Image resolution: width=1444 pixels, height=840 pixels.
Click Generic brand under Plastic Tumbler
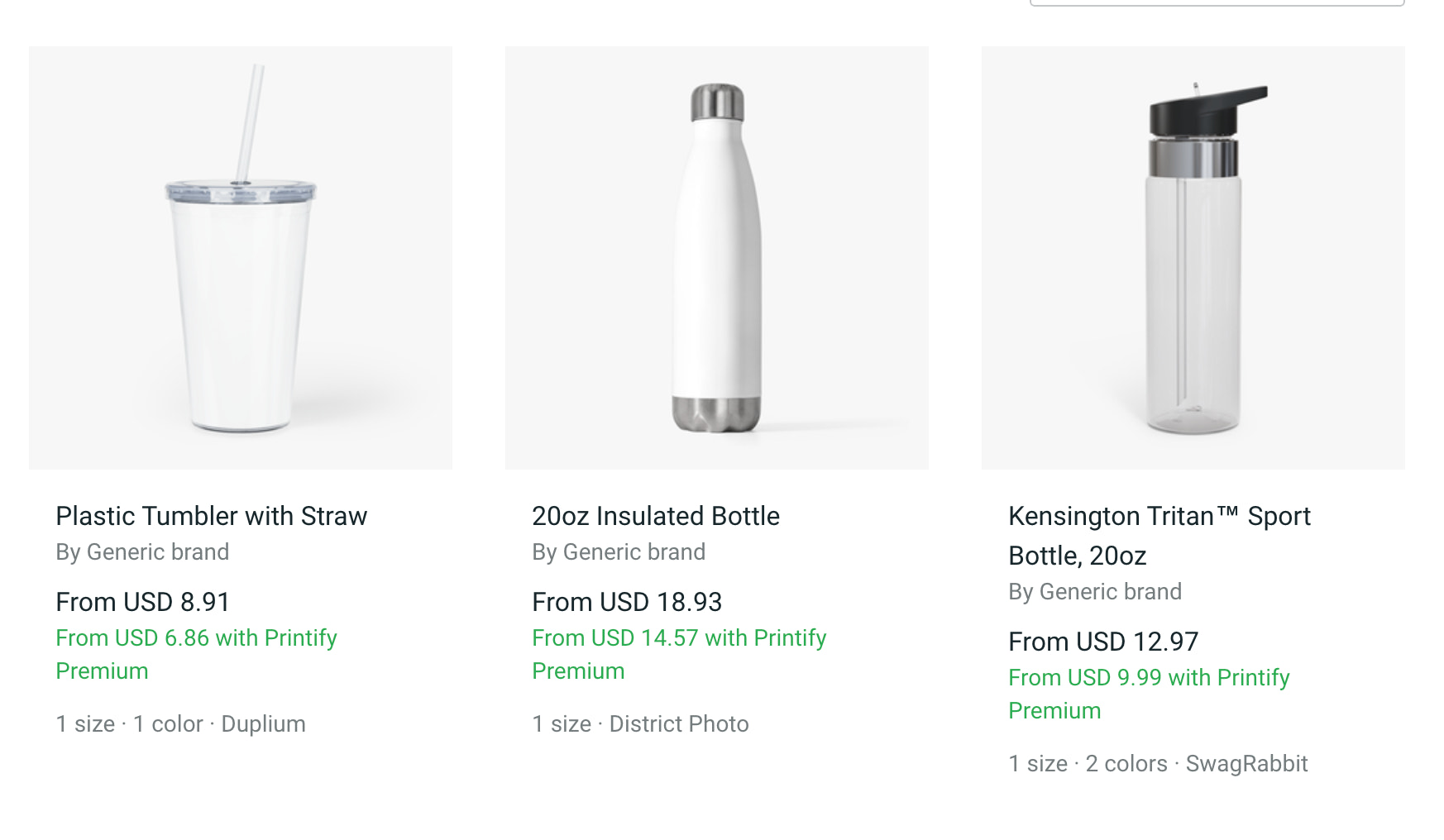[157, 552]
